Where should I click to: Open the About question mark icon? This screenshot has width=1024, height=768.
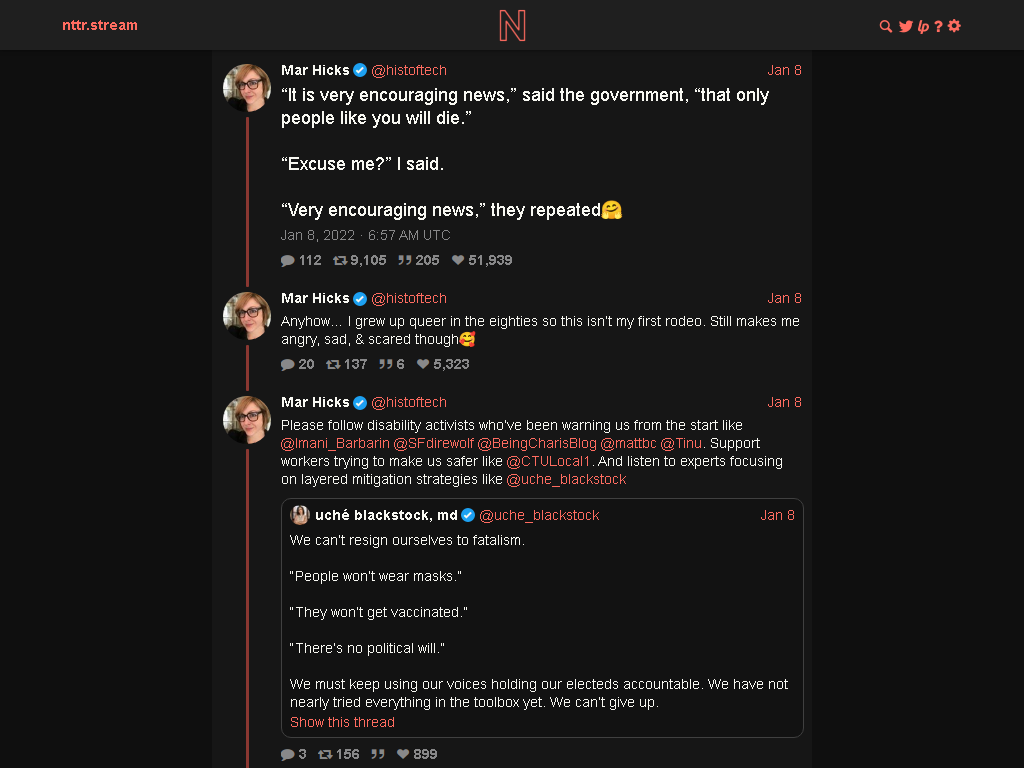point(938,26)
